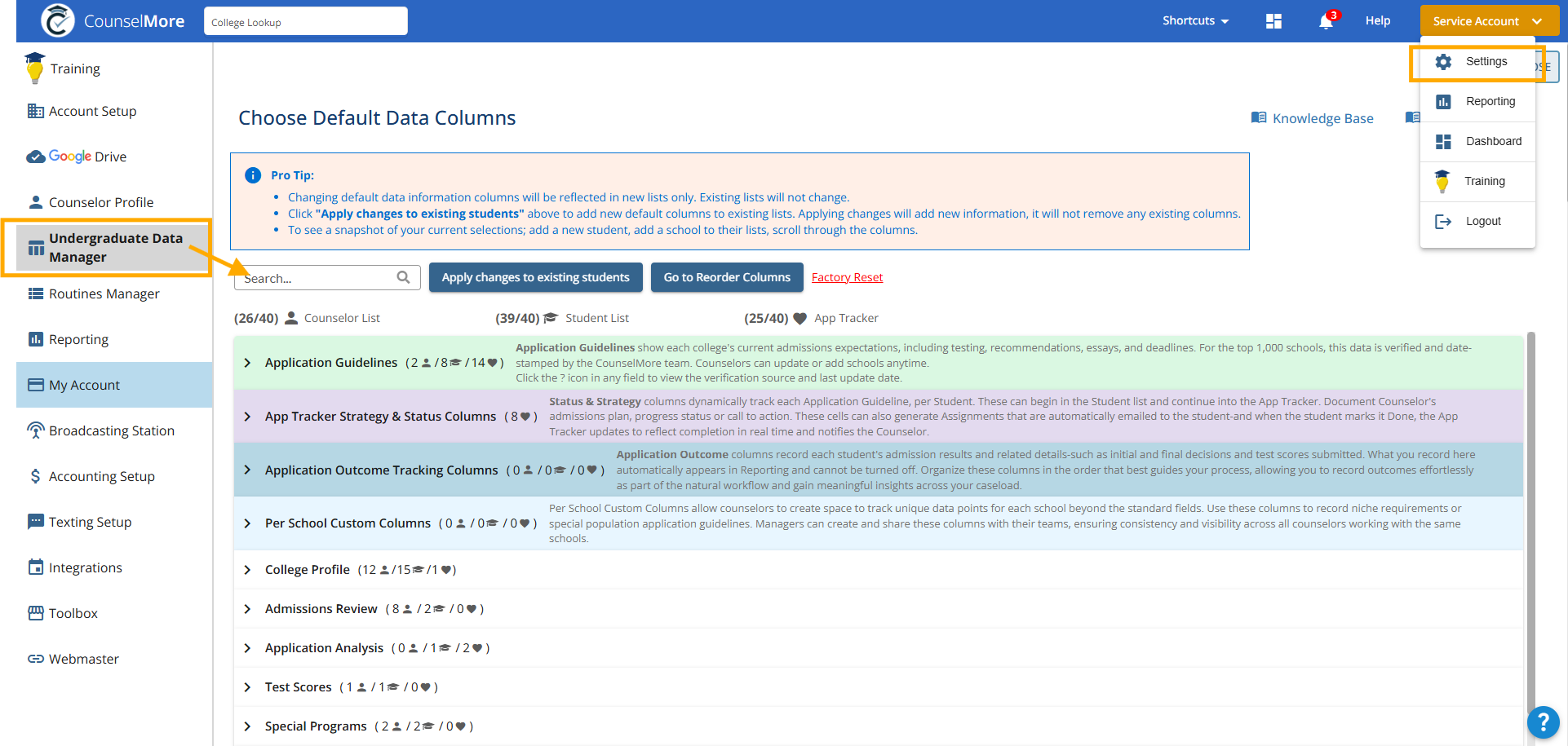Screen dimensions: 1568x746
Task: Select Reporting from the account dropdown
Action: tap(1490, 101)
